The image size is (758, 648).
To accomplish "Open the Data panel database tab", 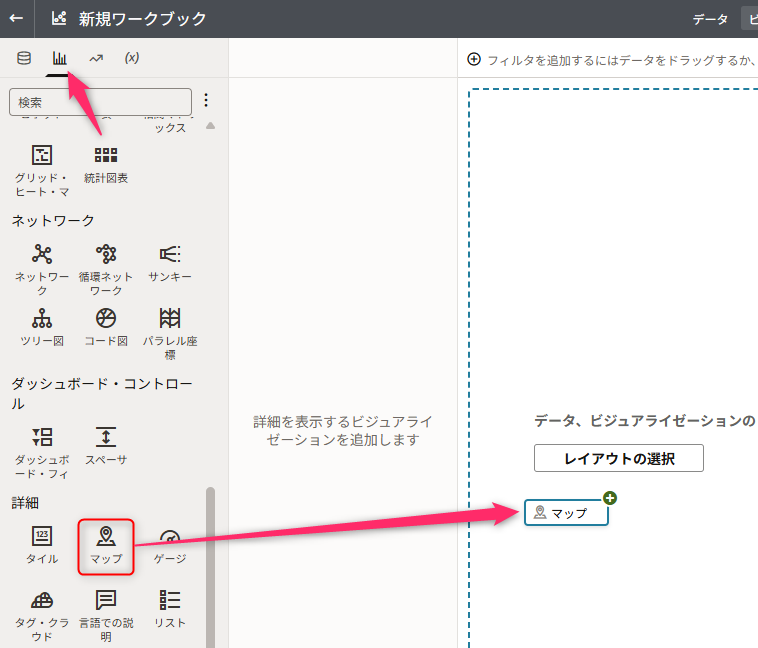I will click(24, 58).
